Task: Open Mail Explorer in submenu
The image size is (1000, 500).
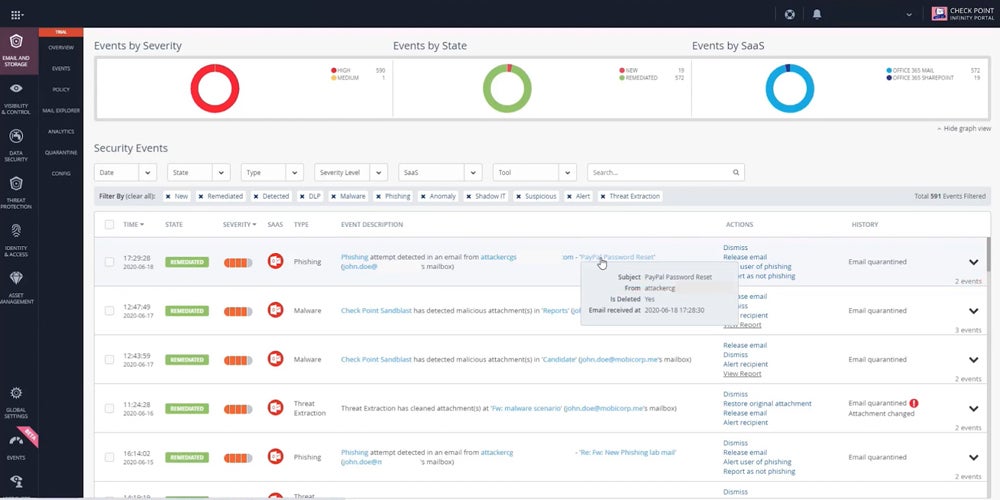Action: tap(61, 111)
